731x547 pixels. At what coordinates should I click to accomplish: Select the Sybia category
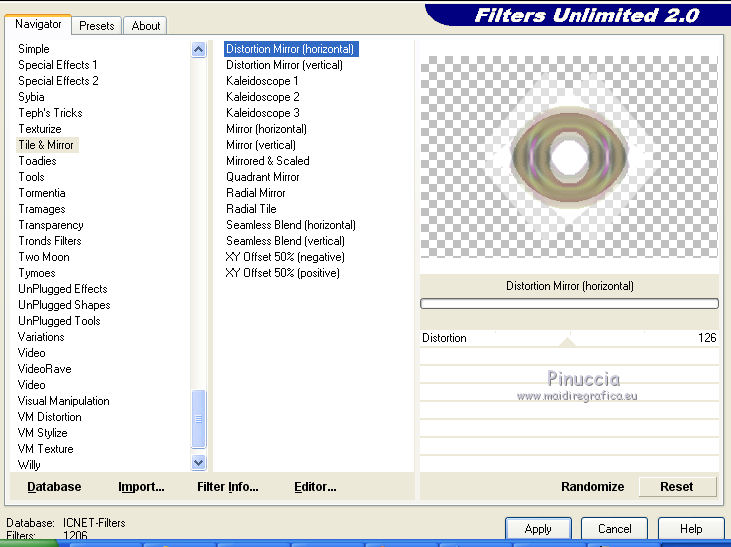pyautogui.click(x=31, y=97)
